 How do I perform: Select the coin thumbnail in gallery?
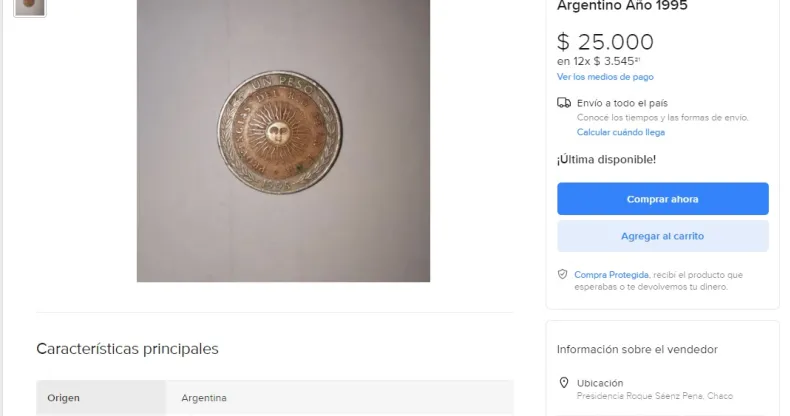[x=30, y=8]
